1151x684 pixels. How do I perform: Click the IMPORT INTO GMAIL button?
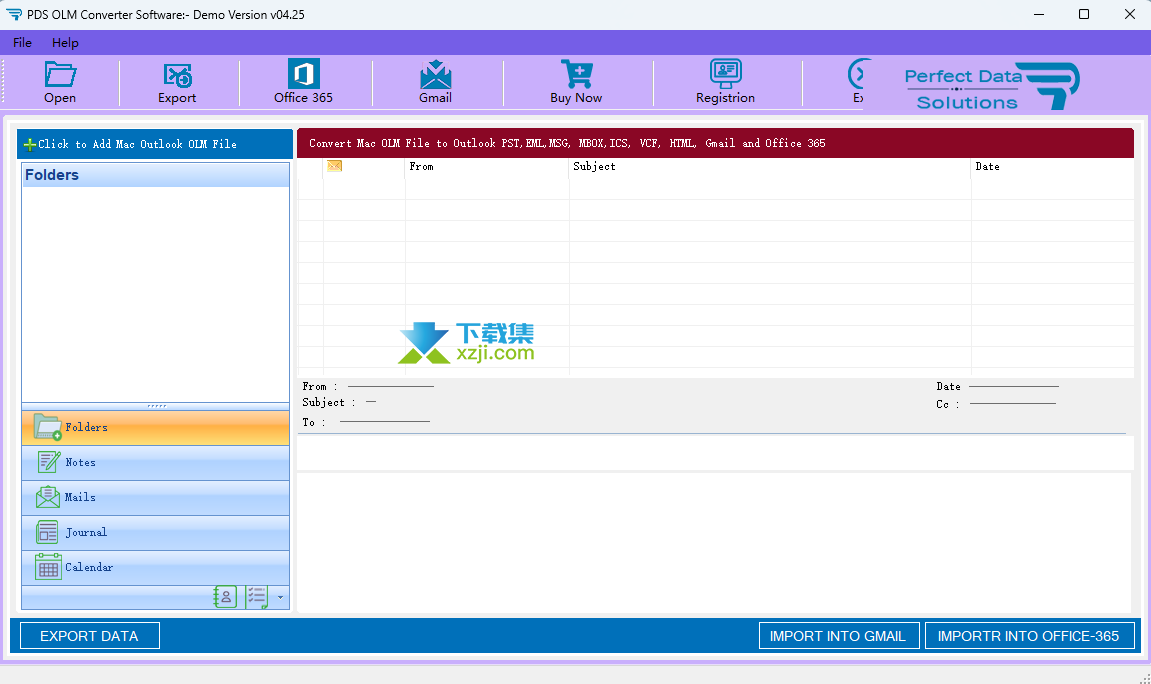[x=838, y=636]
